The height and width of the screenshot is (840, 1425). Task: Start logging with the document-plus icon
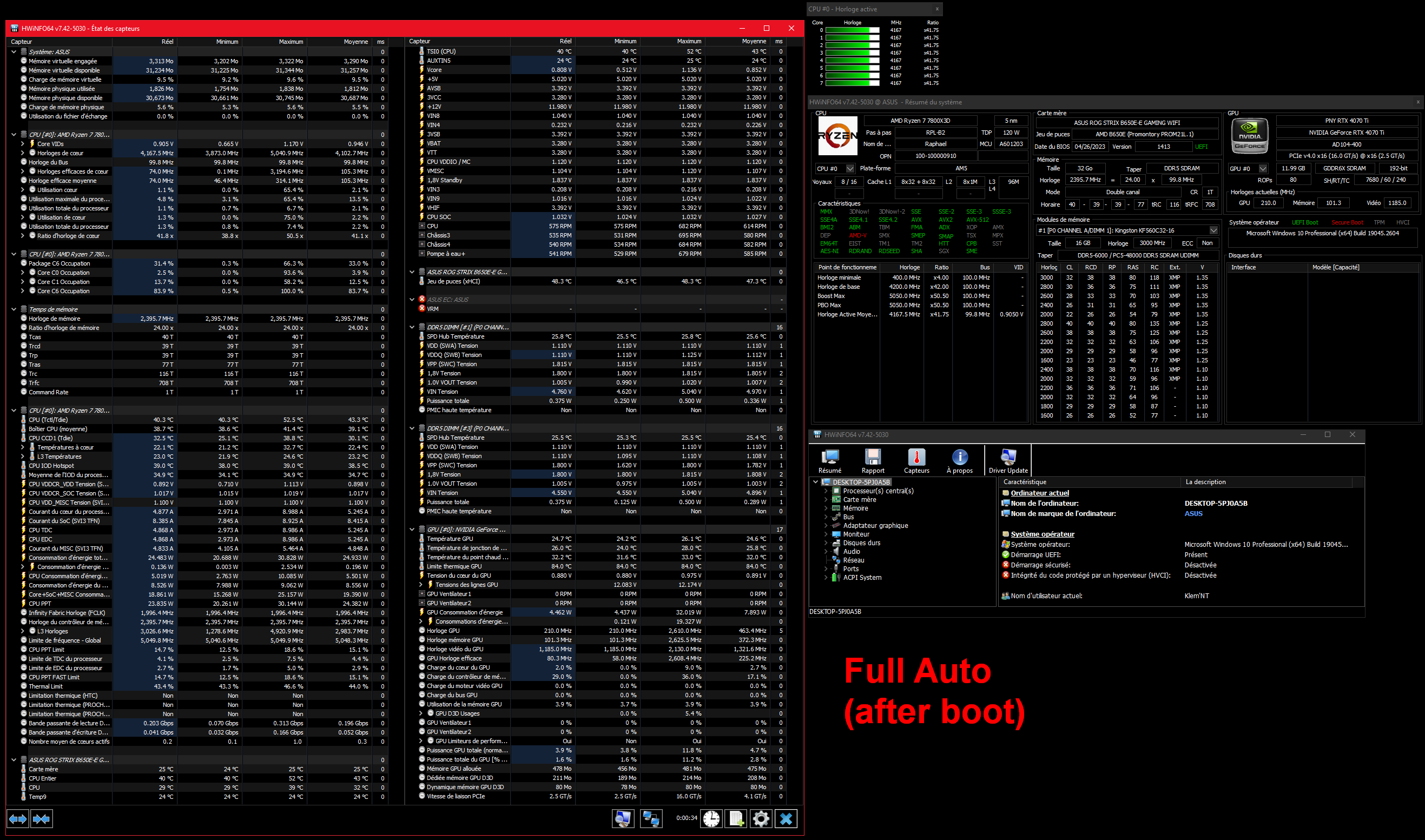(736, 818)
